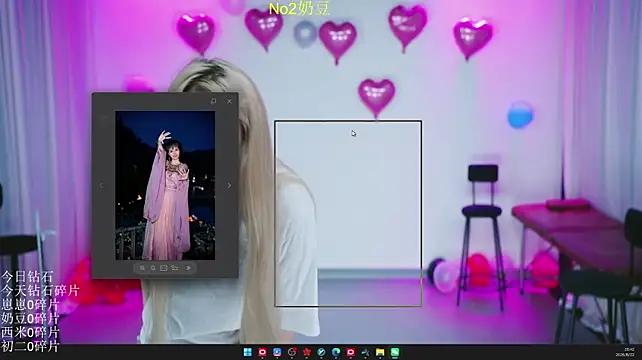Screen dimensions: 642x360
Task: Click the teal pen-circle taskbar icon
Action: 321,352
